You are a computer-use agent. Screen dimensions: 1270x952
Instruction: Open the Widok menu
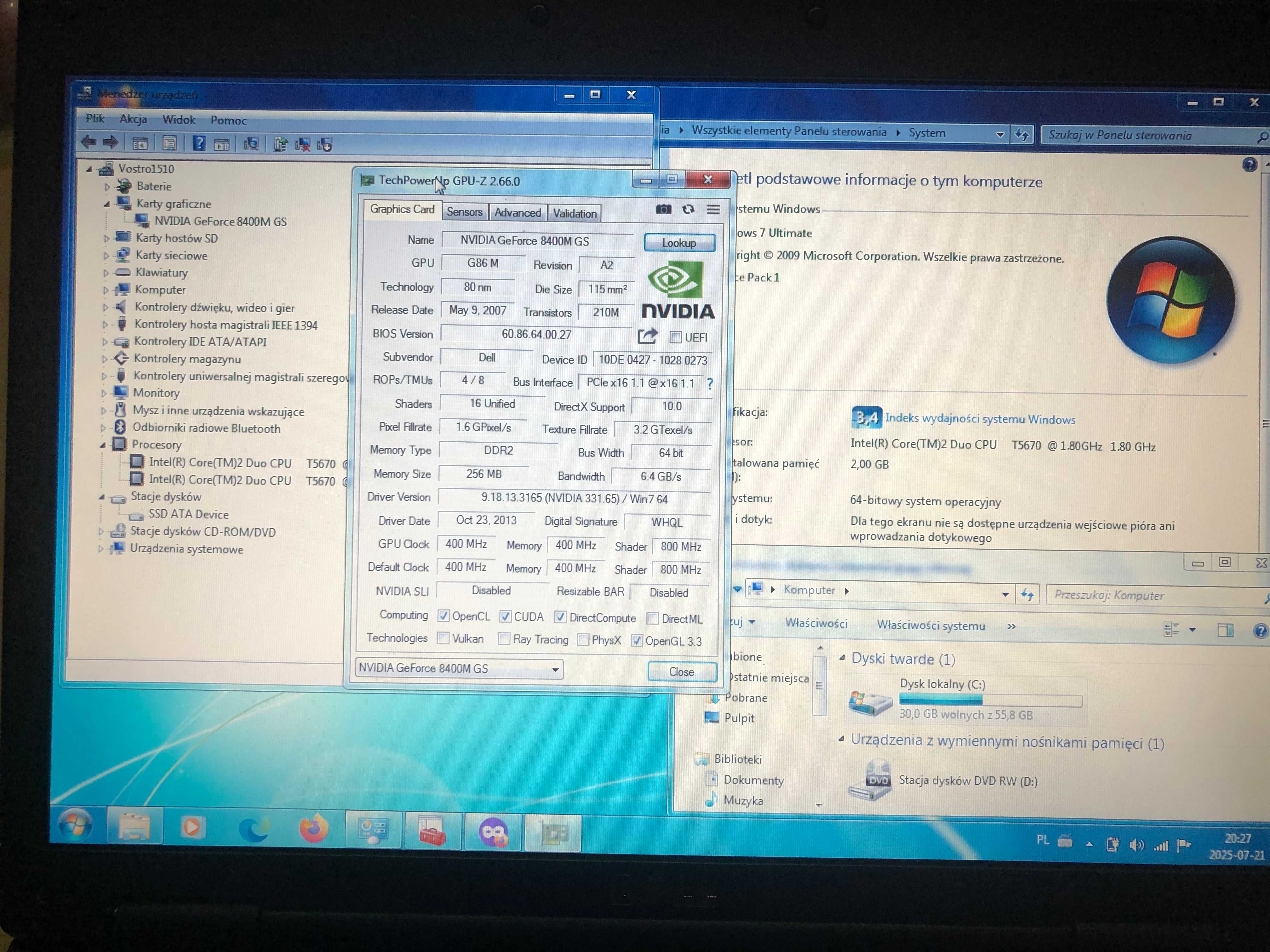[x=179, y=120]
